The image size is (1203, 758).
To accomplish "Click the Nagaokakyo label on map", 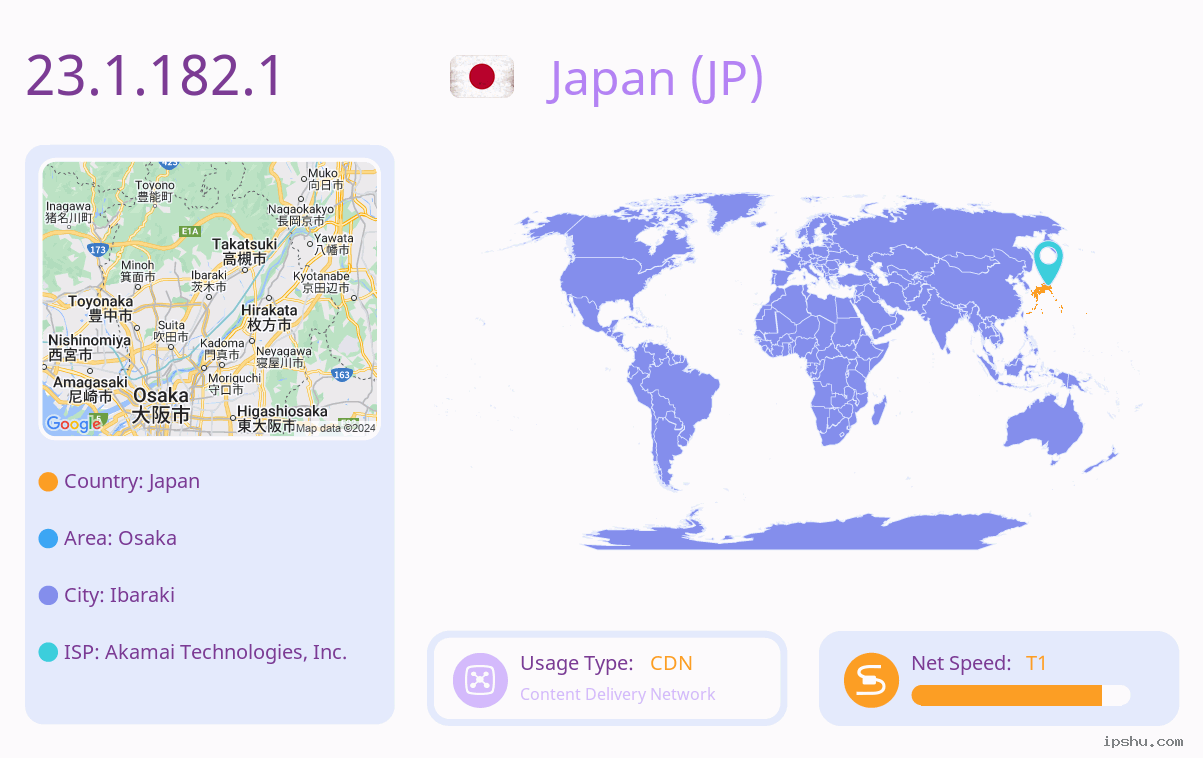I will coord(300,214).
